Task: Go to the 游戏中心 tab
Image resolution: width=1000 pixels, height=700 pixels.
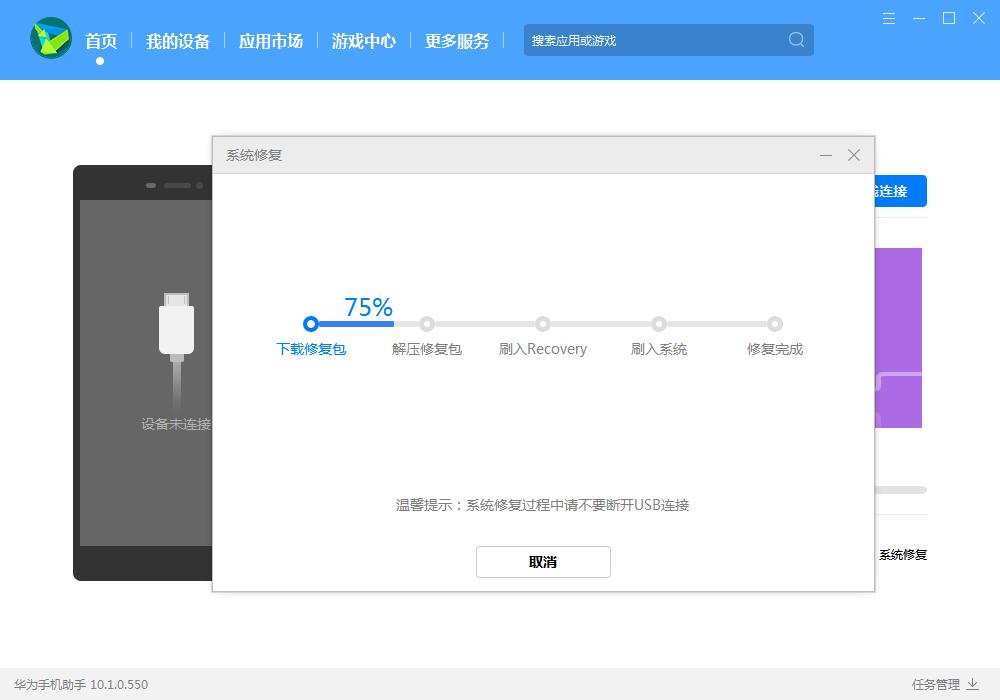Action: pyautogui.click(x=364, y=41)
